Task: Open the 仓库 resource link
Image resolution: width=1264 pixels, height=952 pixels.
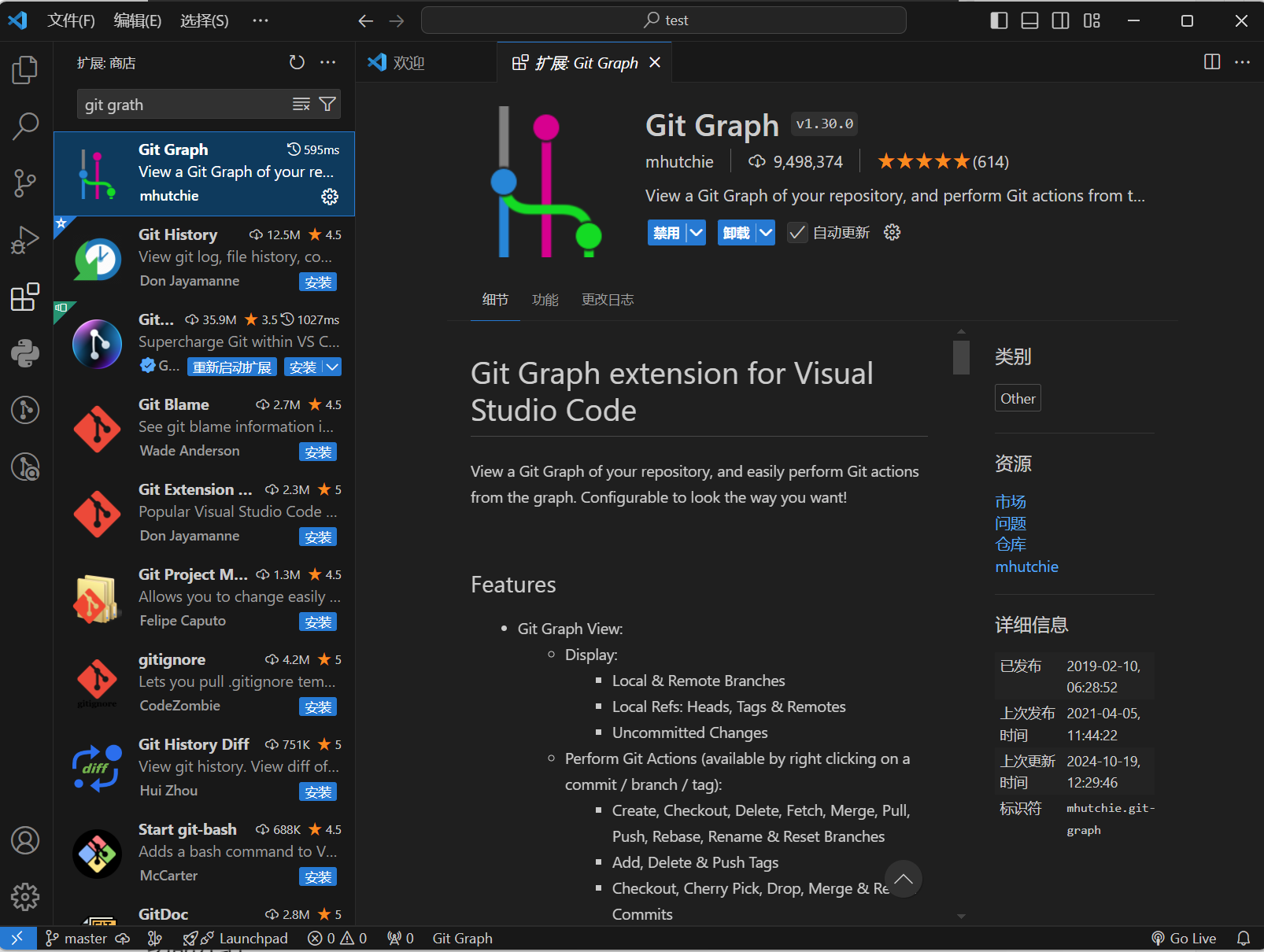Action: 1011,544
